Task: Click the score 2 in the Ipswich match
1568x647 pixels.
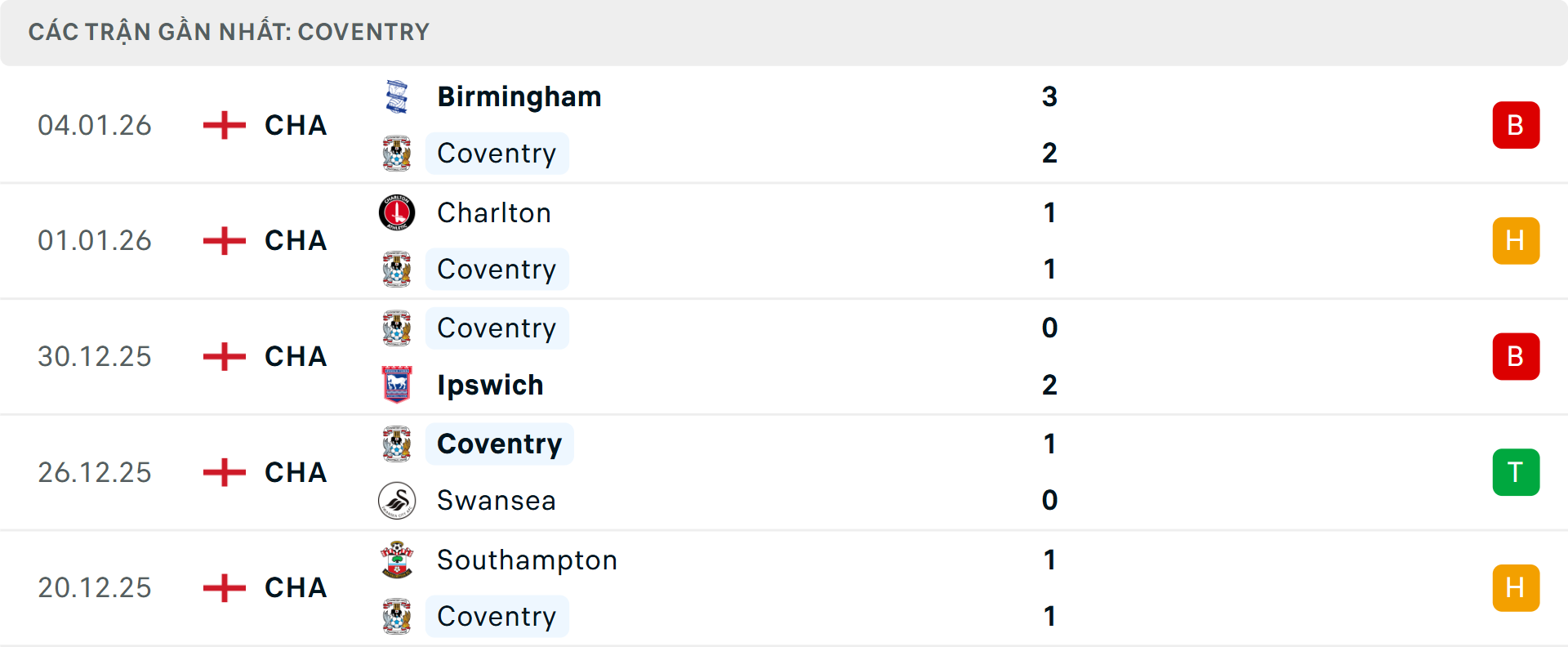Action: pos(1050,385)
